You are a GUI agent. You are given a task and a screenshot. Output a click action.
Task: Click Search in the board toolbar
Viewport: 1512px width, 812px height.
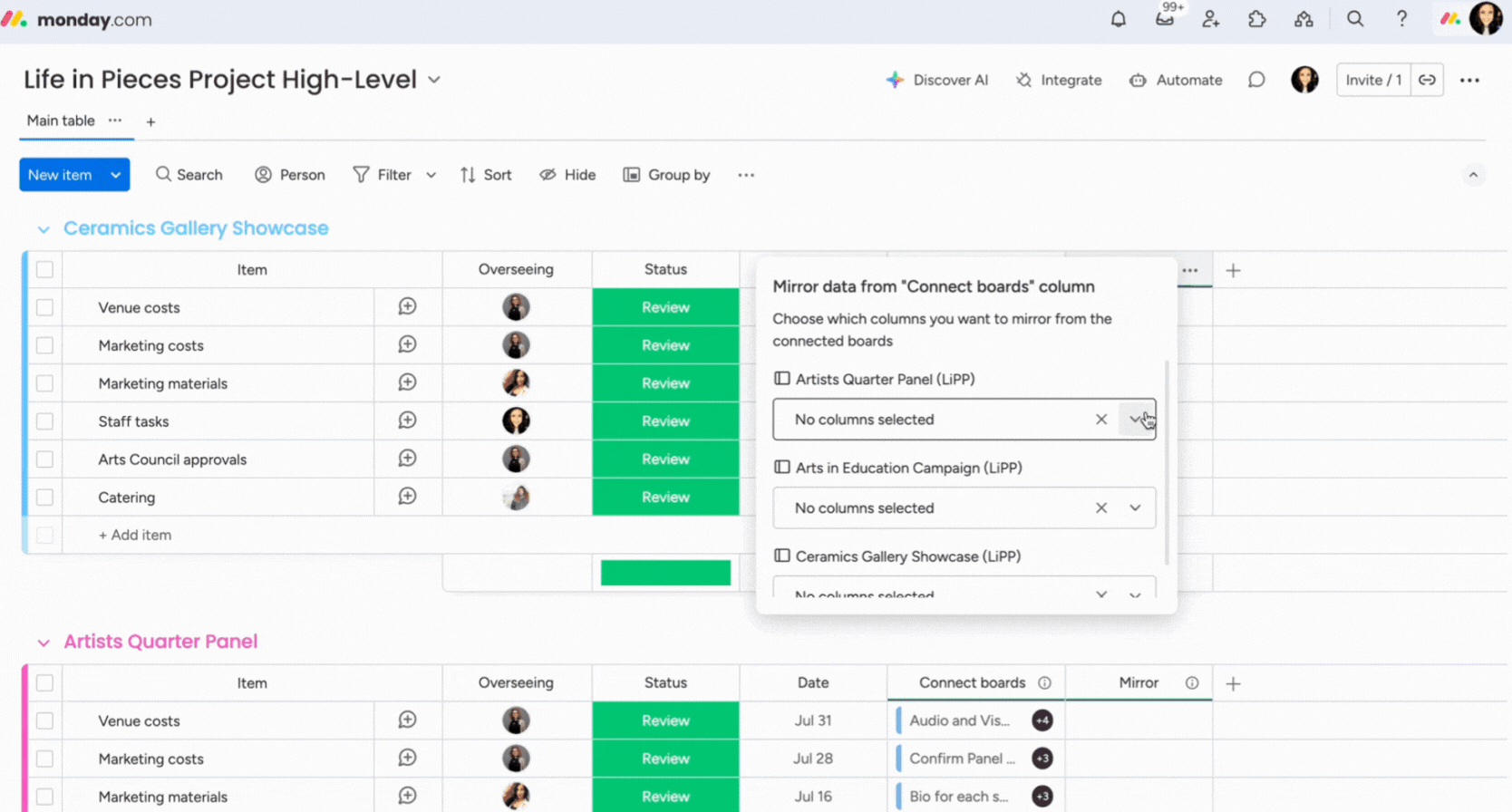click(189, 175)
